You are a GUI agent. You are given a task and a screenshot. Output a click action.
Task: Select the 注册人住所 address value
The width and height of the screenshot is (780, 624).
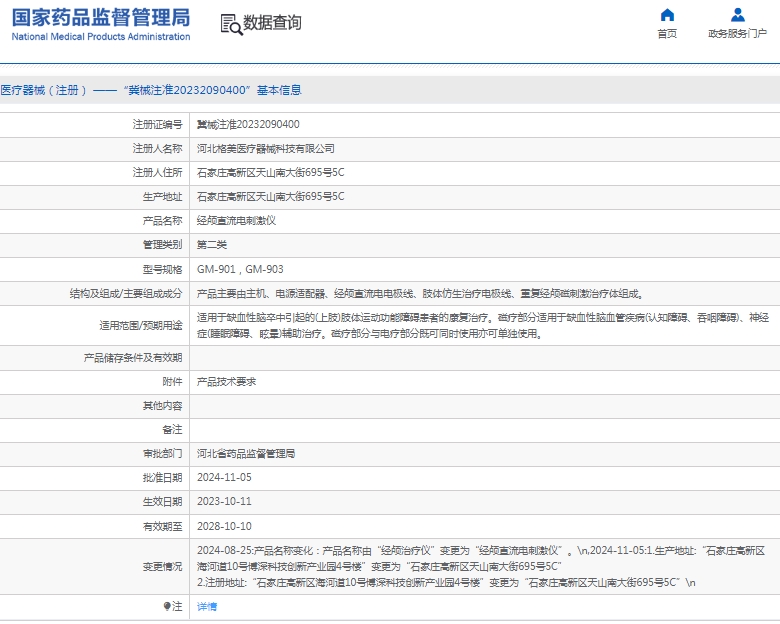click(271, 172)
